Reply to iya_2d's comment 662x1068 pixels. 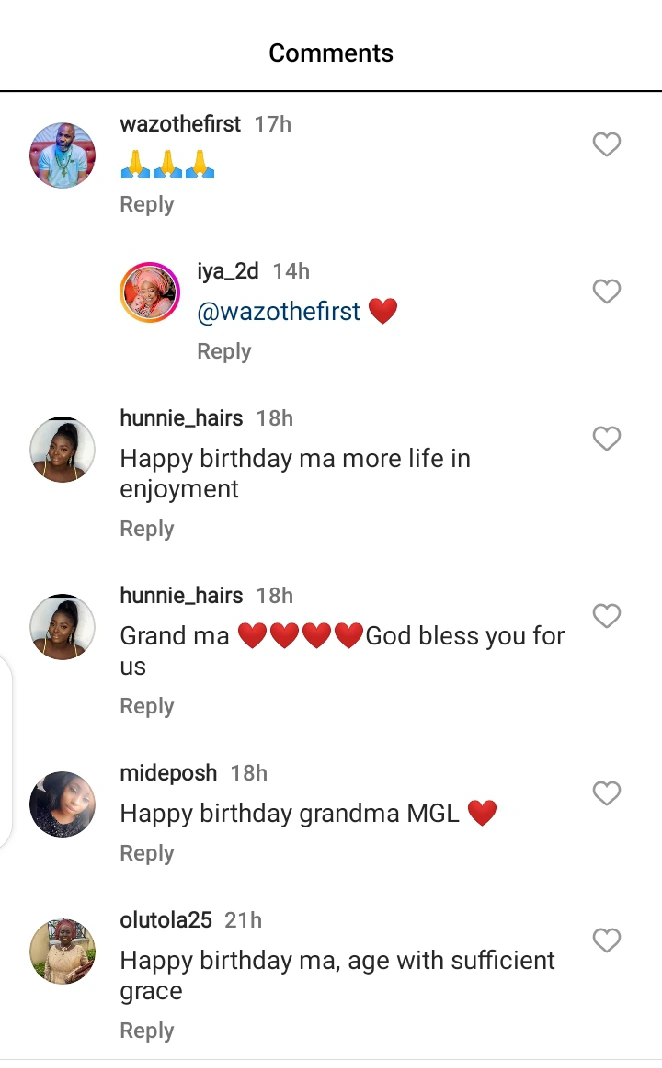coord(224,352)
